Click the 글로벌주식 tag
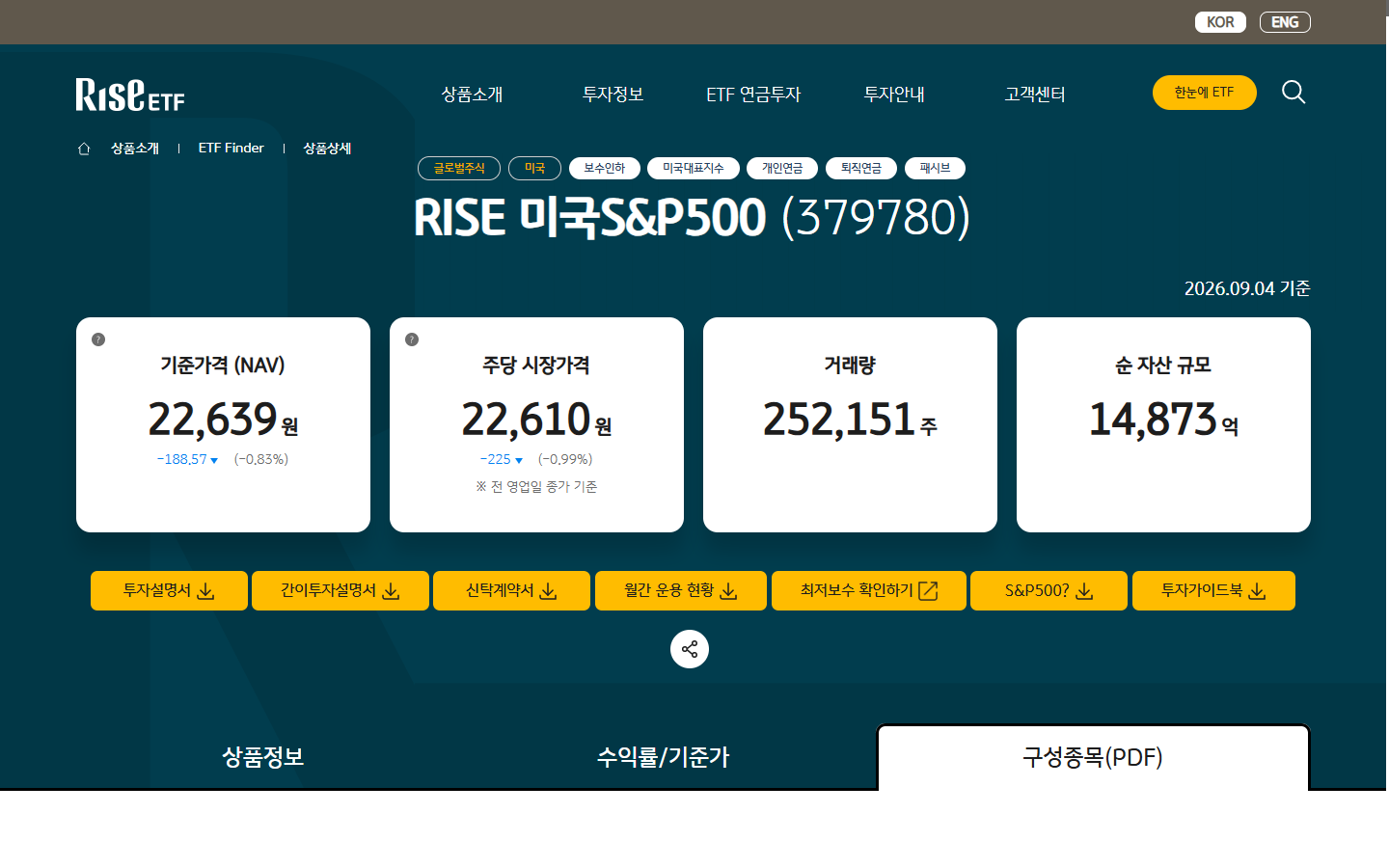The width and height of the screenshot is (1389, 868). [x=459, y=169]
